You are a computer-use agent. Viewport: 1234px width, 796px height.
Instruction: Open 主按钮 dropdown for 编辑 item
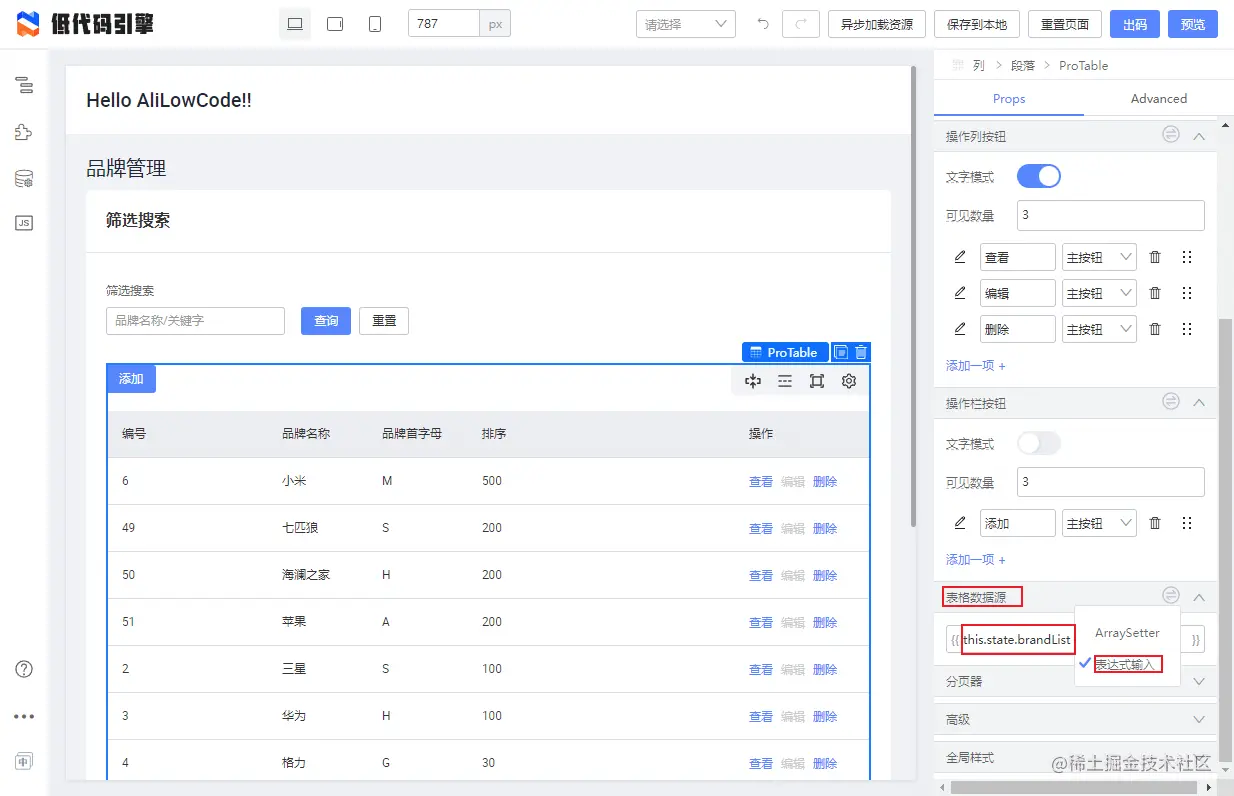point(1099,293)
